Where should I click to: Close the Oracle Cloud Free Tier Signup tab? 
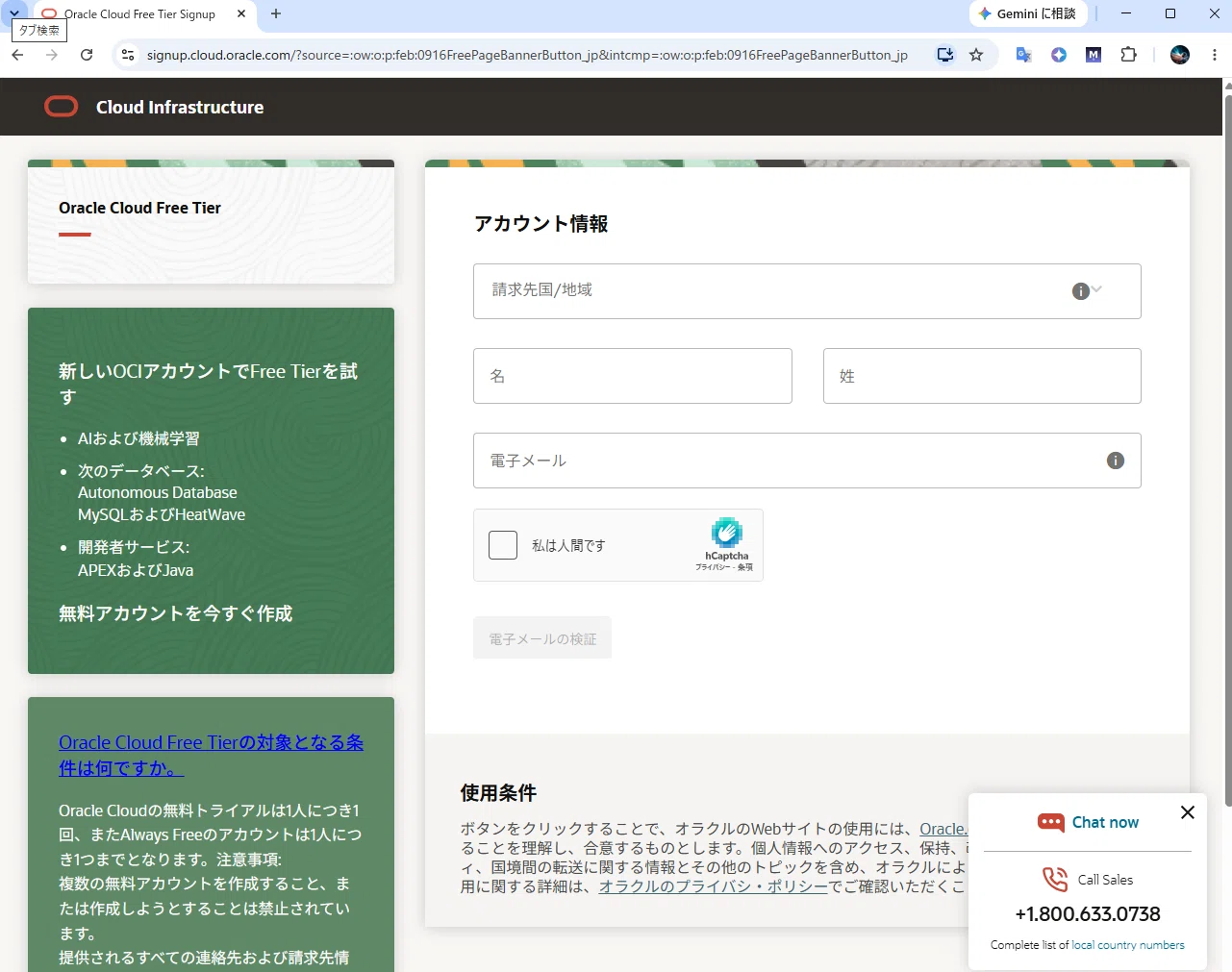pyautogui.click(x=241, y=13)
